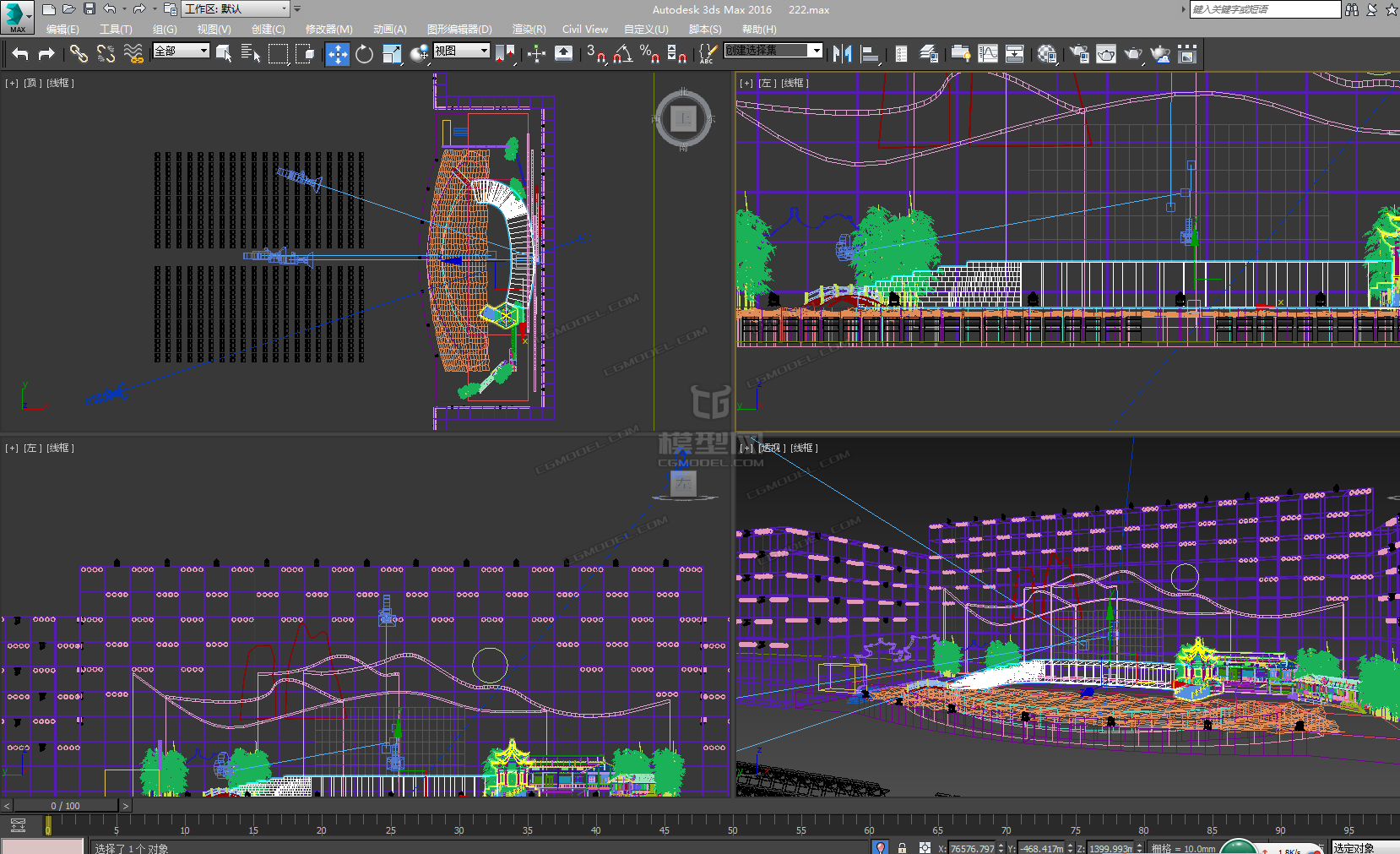
Task: Click the Use Pivot Point Center icon
Action: click(x=505, y=55)
